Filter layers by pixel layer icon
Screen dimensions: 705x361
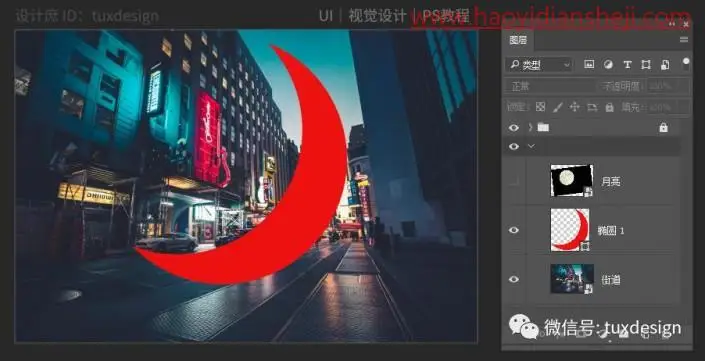point(589,64)
